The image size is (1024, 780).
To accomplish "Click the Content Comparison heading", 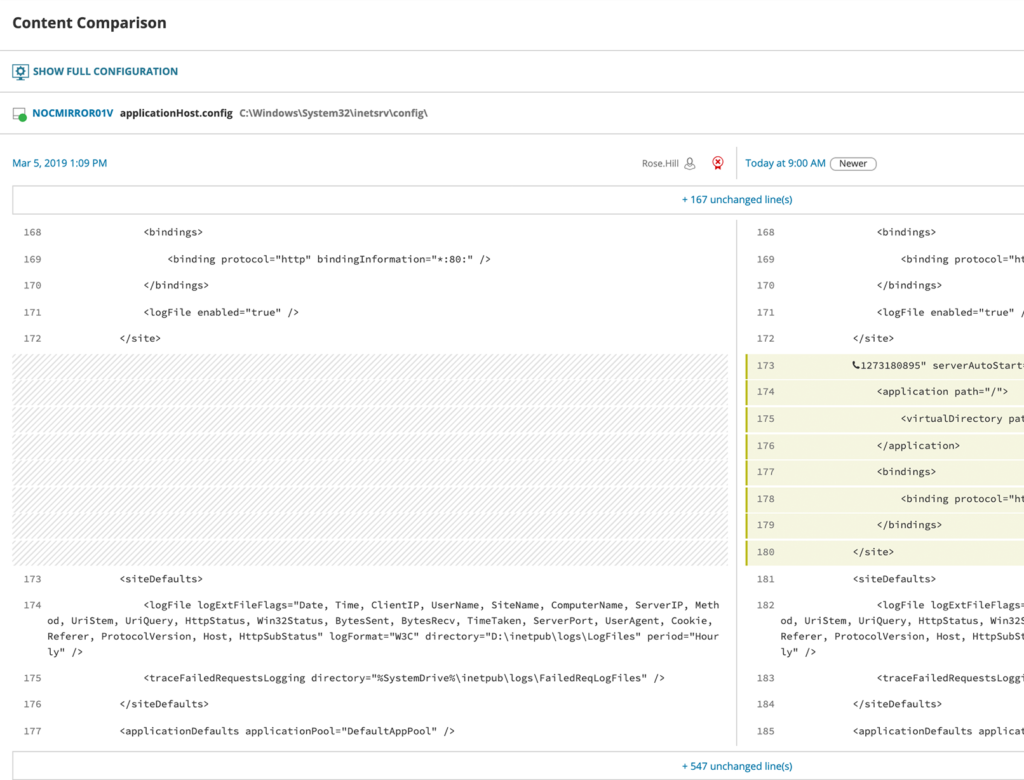I will 89,23.
